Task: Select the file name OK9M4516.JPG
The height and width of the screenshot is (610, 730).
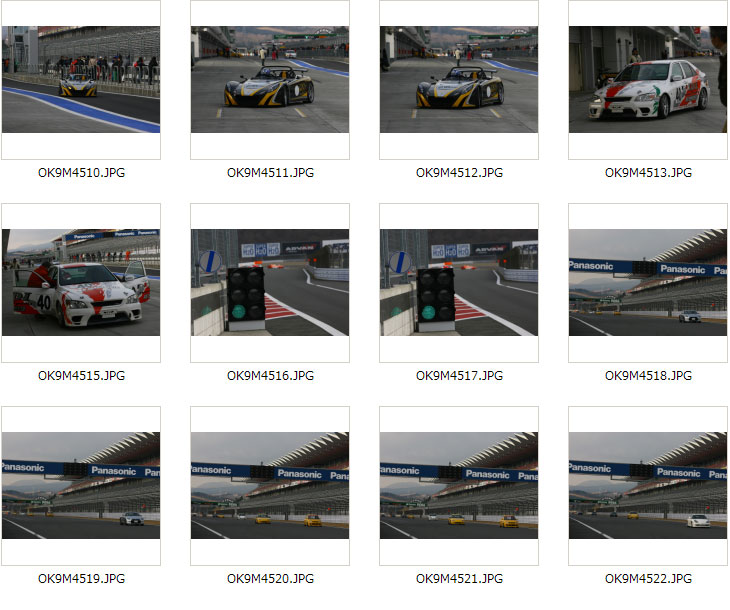Action: pyautogui.click(x=270, y=376)
